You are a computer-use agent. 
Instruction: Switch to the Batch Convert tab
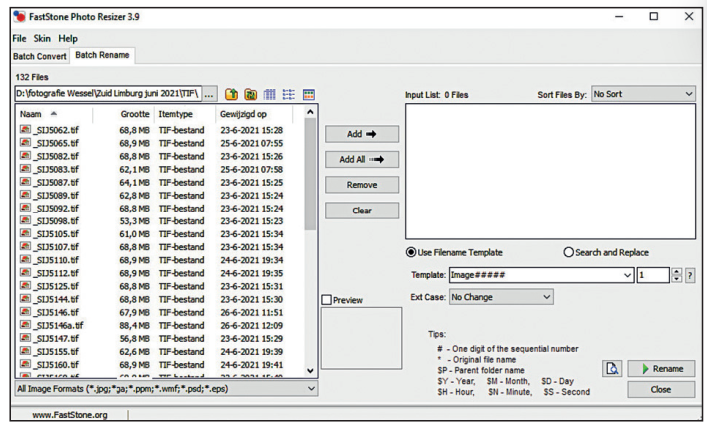pyautogui.click(x=40, y=56)
